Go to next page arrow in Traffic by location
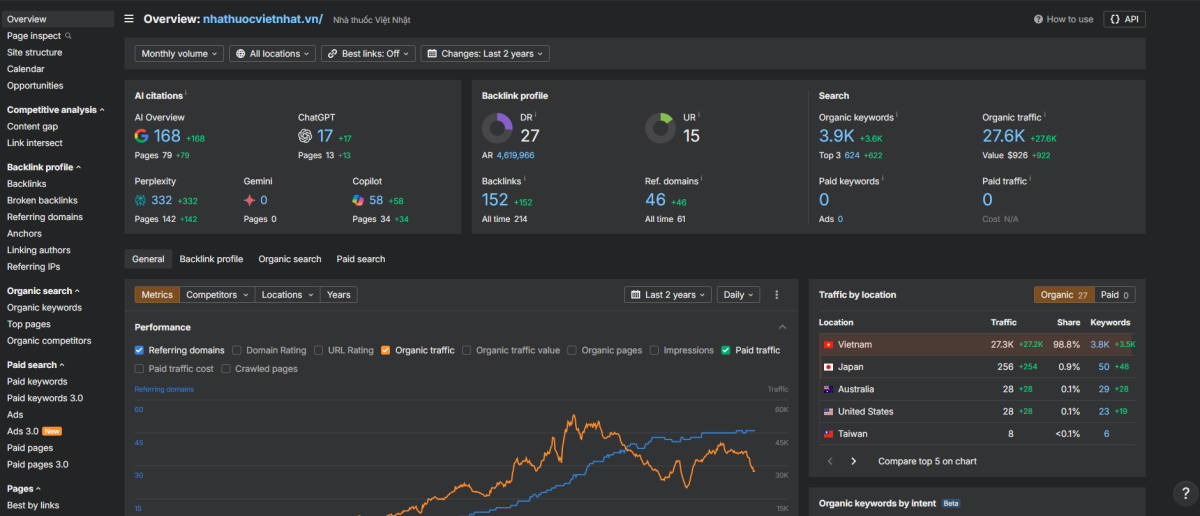This screenshot has height=516, width=1200. (853, 461)
